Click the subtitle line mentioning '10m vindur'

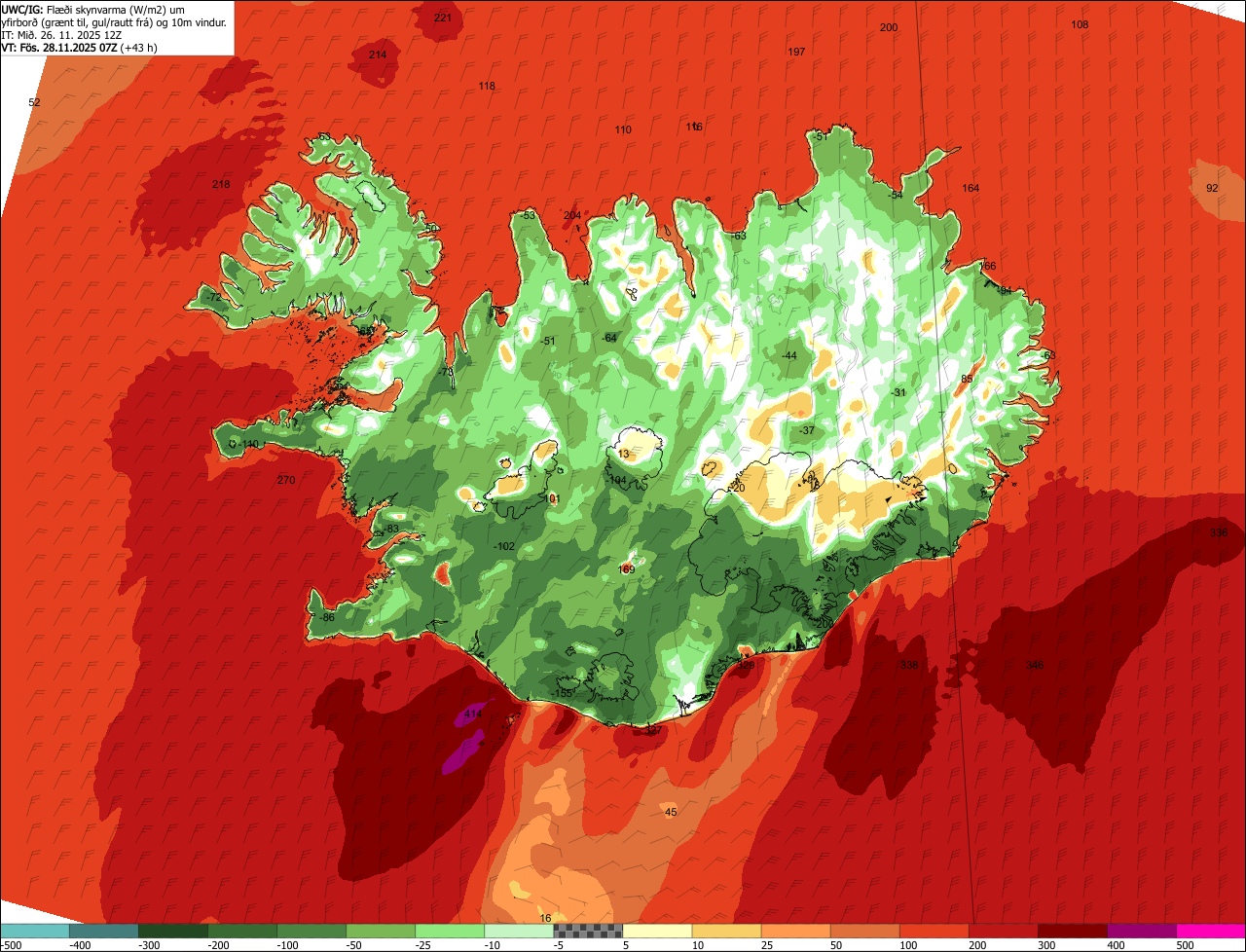[114, 21]
